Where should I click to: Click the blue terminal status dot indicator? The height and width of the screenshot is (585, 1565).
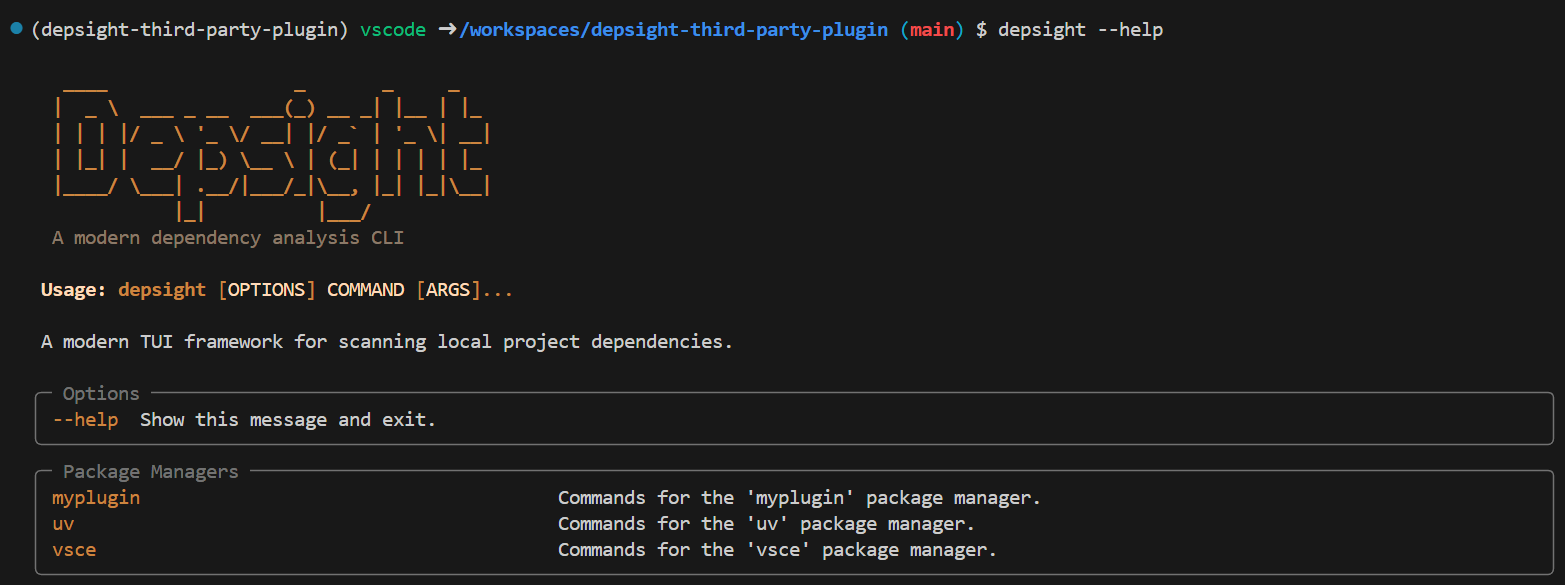tap(15, 29)
